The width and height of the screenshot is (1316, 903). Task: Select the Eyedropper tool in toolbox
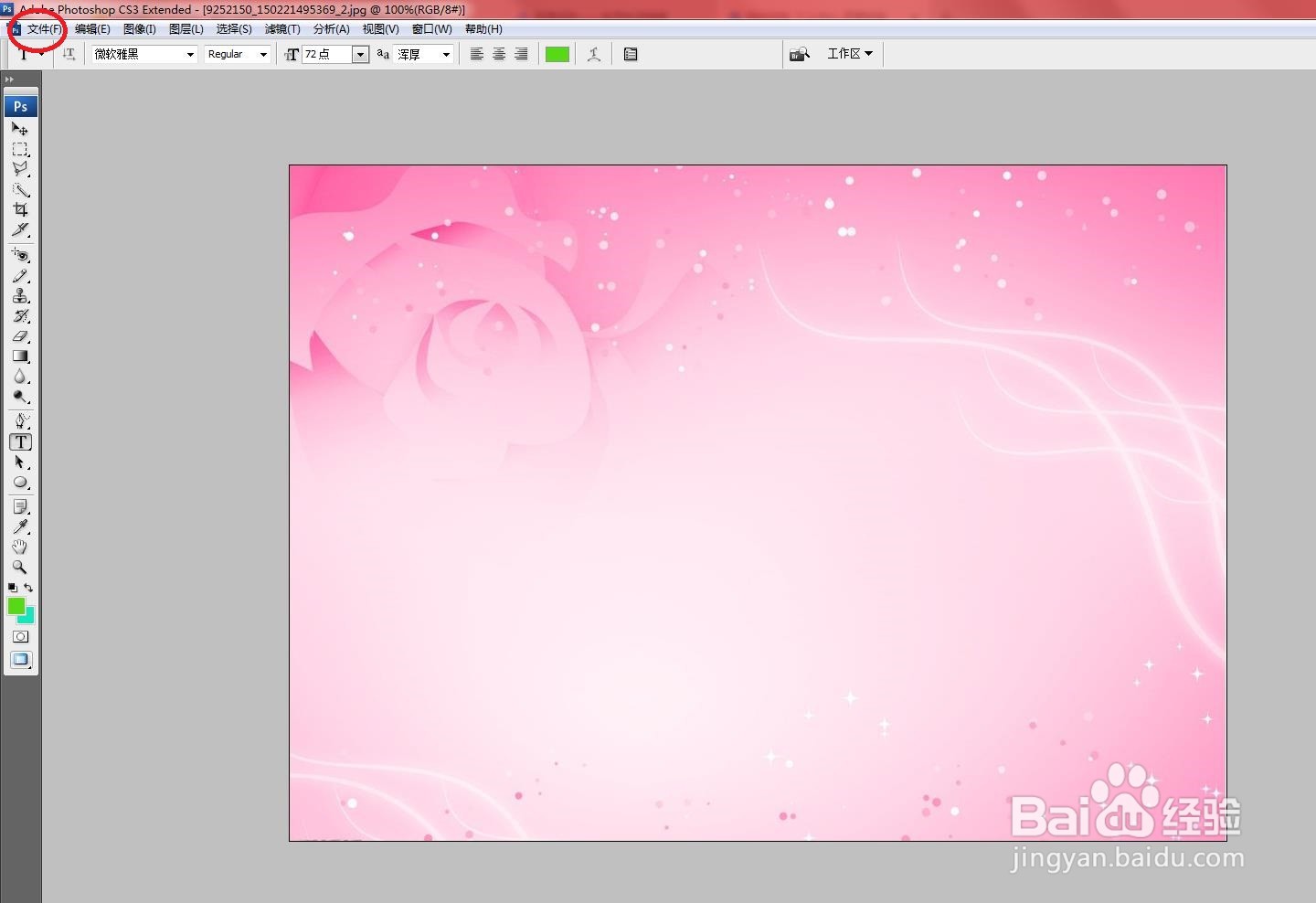[20, 526]
